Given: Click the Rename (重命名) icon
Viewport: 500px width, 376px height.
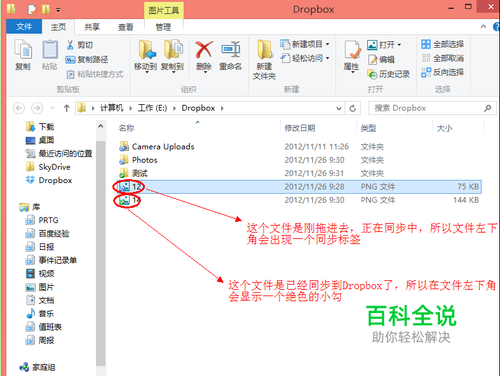Looking at the screenshot, I should (230, 50).
